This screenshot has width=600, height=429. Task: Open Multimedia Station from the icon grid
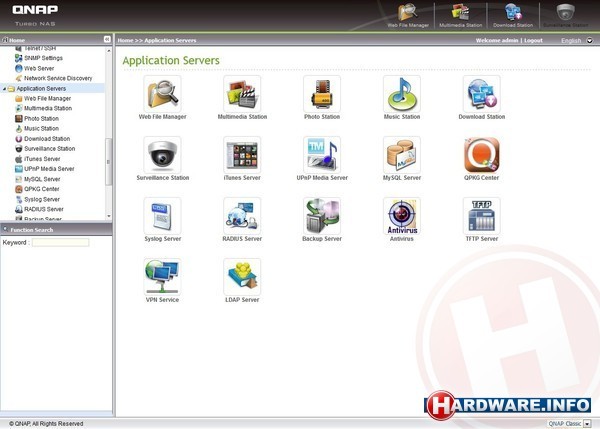point(242,94)
